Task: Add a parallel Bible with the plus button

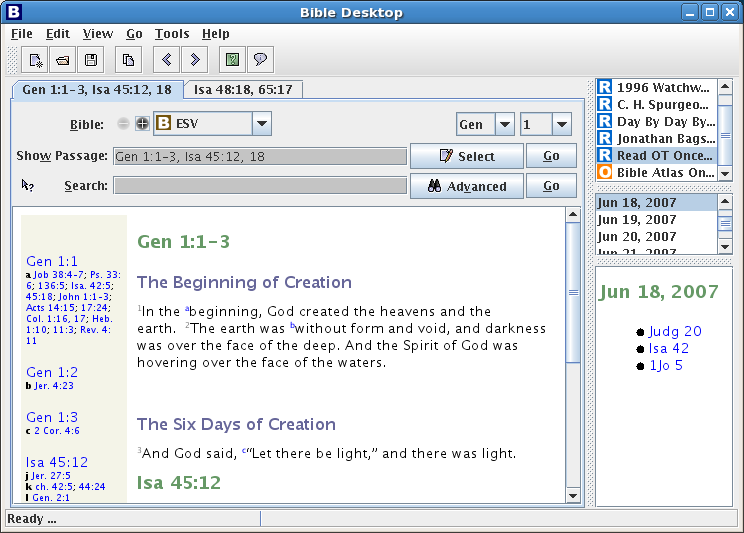Action: 142,124
